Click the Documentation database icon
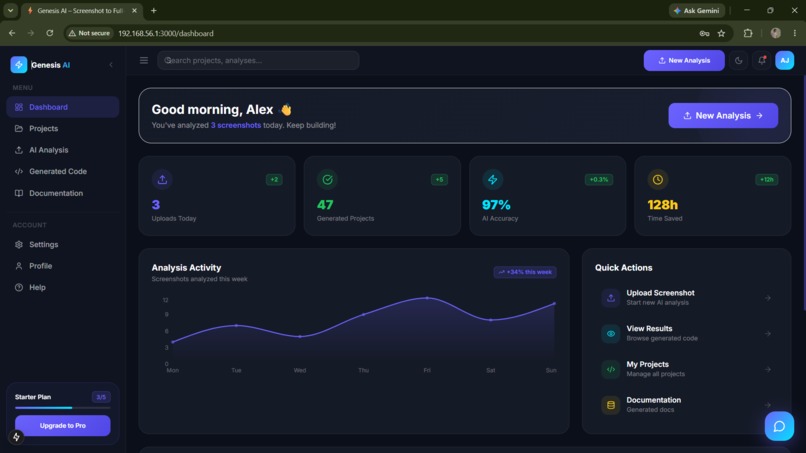Viewport: 806px width, 453px height. coord(611,405)
